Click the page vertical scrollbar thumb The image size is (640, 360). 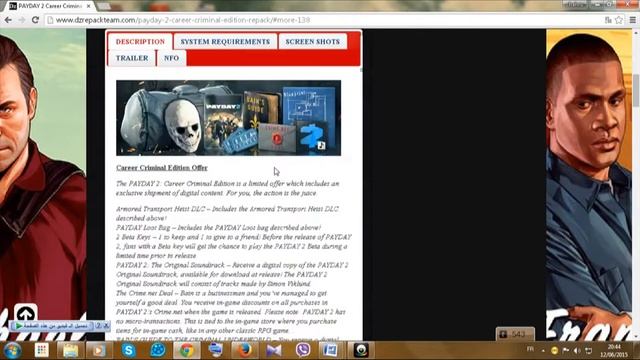[x=636, y=90]
